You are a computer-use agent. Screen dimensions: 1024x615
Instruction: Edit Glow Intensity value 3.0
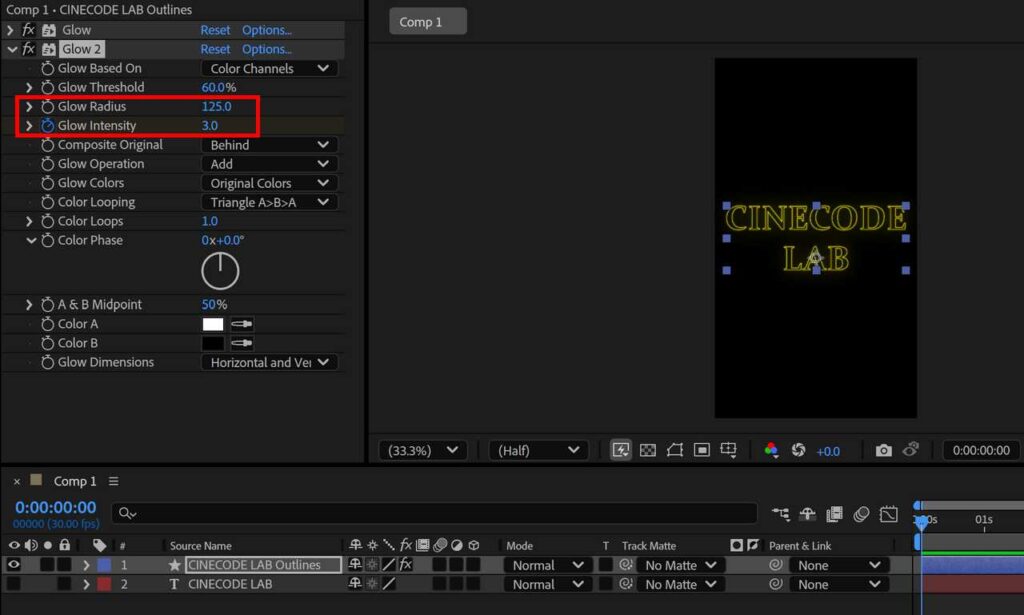tap(210, 125)
